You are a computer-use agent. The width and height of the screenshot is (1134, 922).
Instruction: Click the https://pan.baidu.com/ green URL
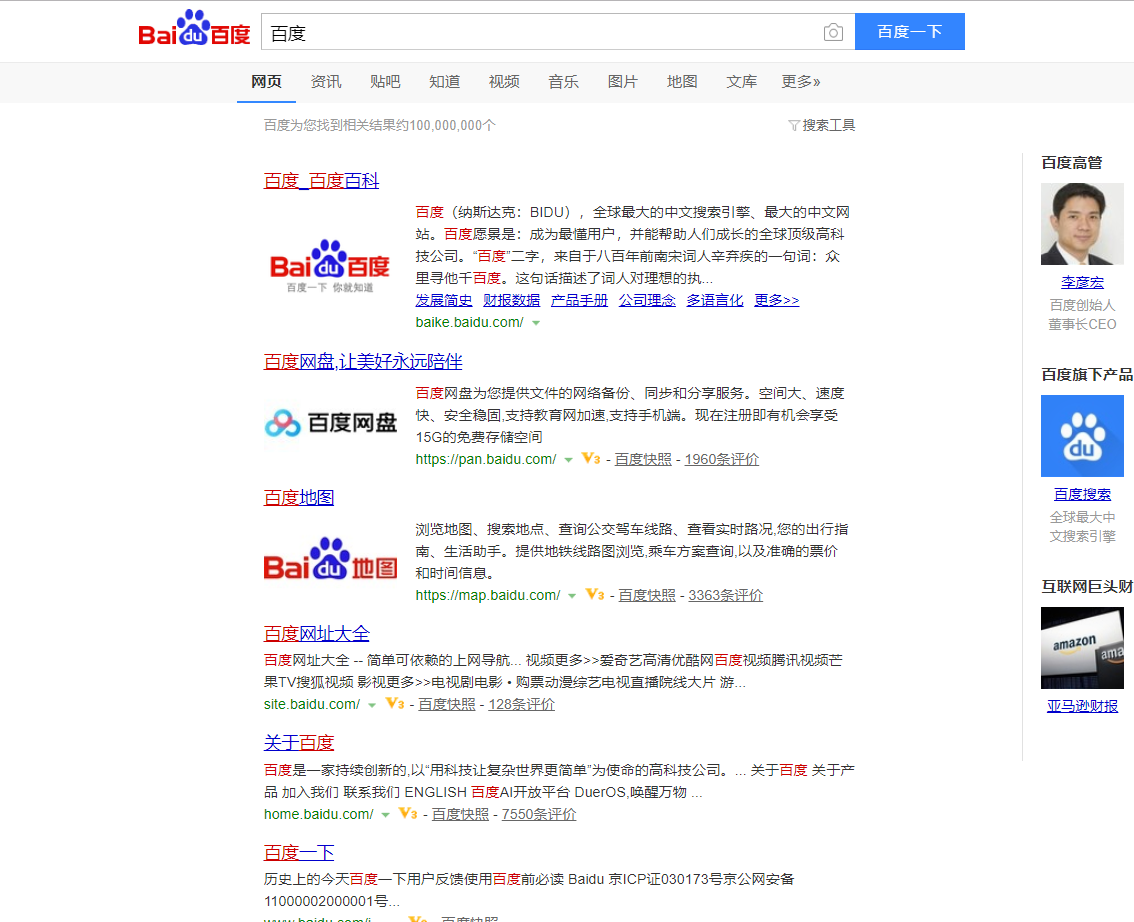(x=486, y=459)
